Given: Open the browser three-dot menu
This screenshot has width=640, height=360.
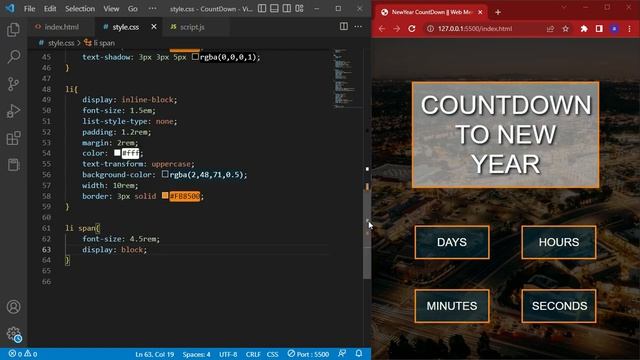Looking at the screenshot, I should pyautogui.click(x=629, y=29).
